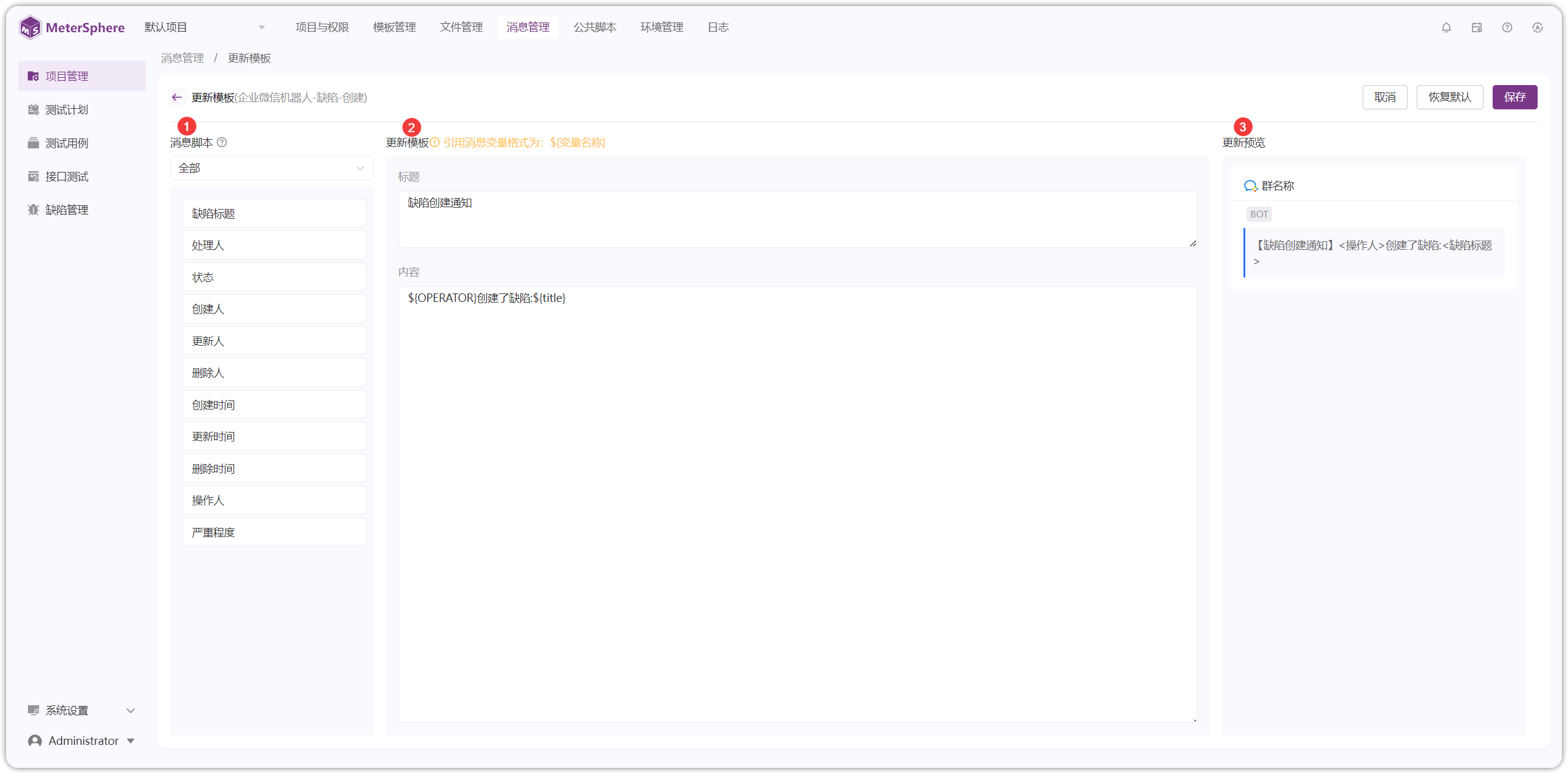Click into the 标题 text field

pyautogui.click(x=797, y=219)
